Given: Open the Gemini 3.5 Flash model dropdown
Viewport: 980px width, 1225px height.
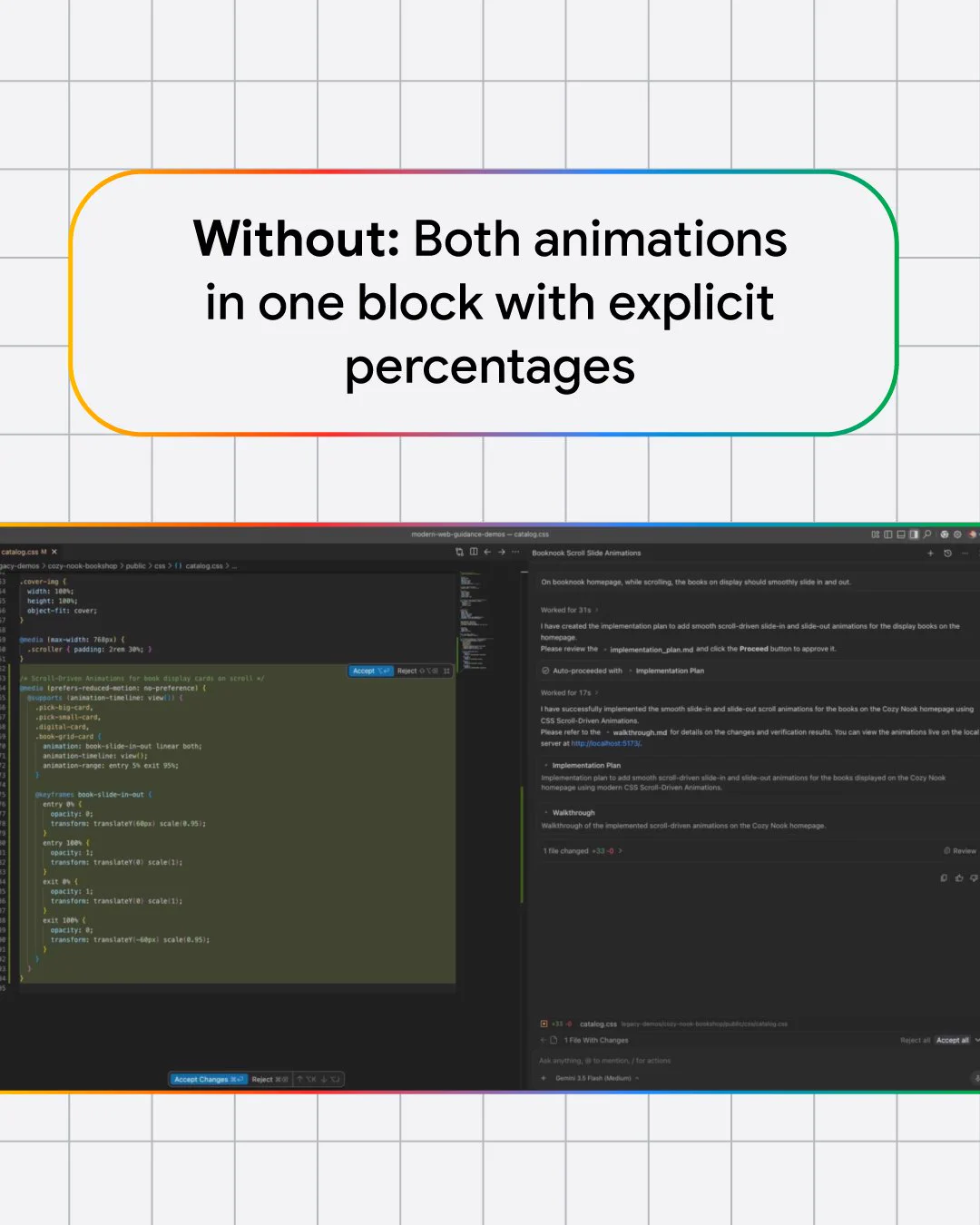Looking at the screenshot, I should pos(597,1078).
